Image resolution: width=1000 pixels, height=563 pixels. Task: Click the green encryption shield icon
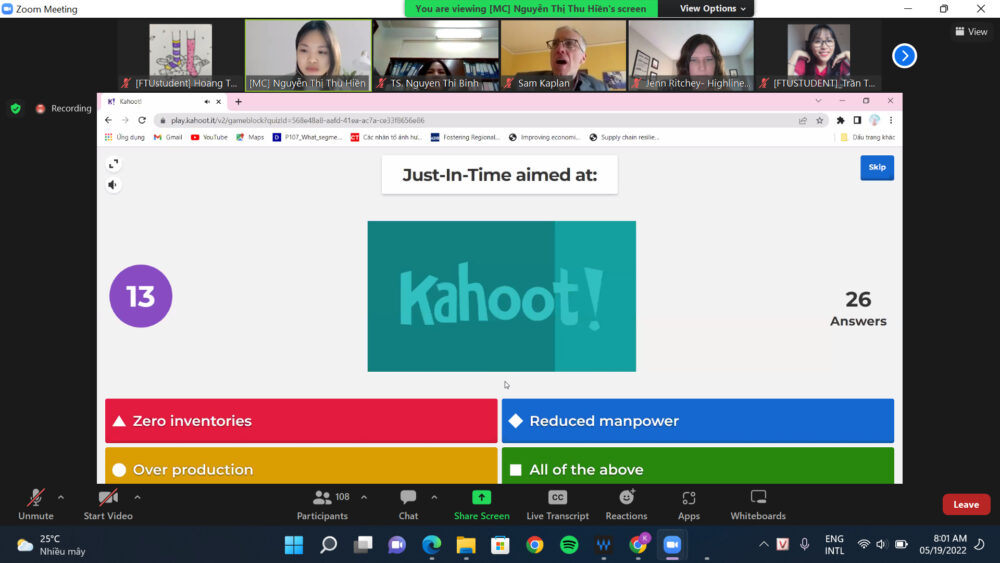[16, 108]
